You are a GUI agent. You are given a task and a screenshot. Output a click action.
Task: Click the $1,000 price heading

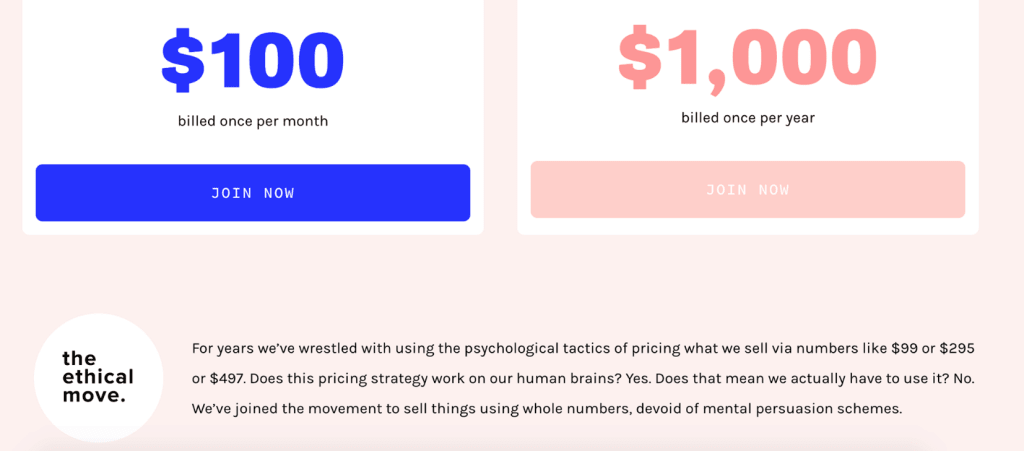[x=748, y=57]
